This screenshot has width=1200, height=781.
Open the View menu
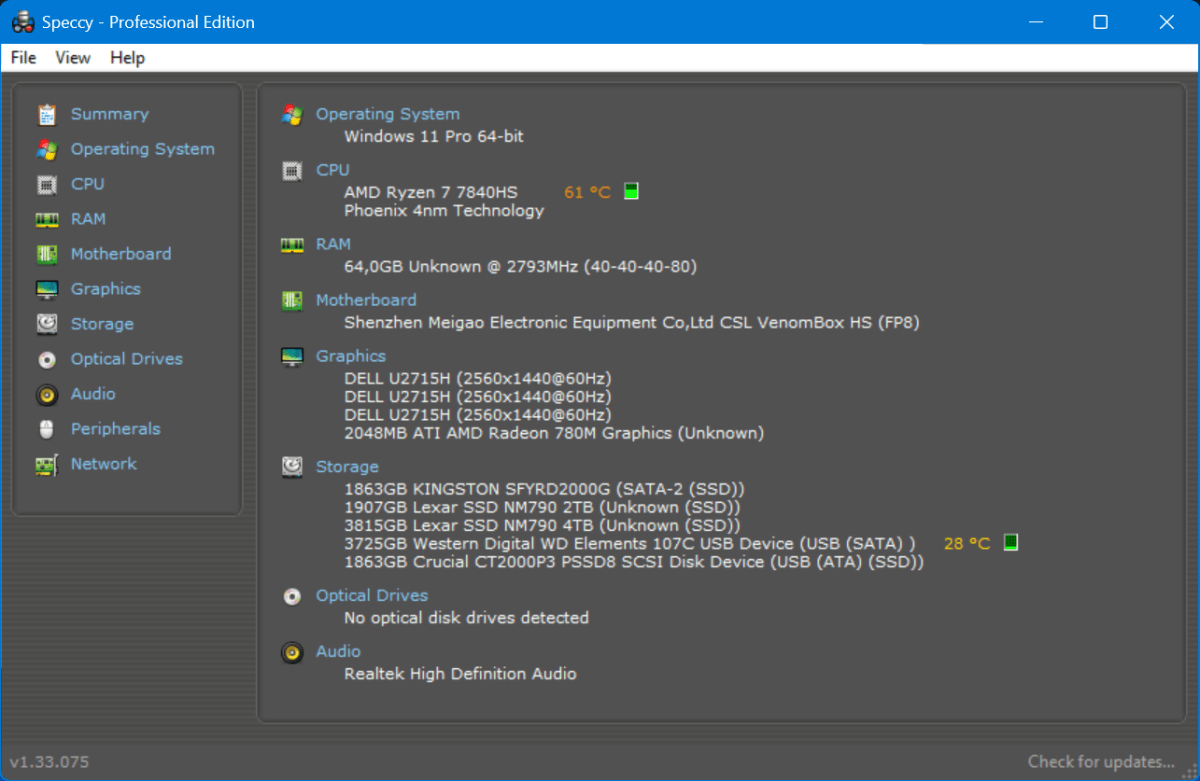pos(73,58)
